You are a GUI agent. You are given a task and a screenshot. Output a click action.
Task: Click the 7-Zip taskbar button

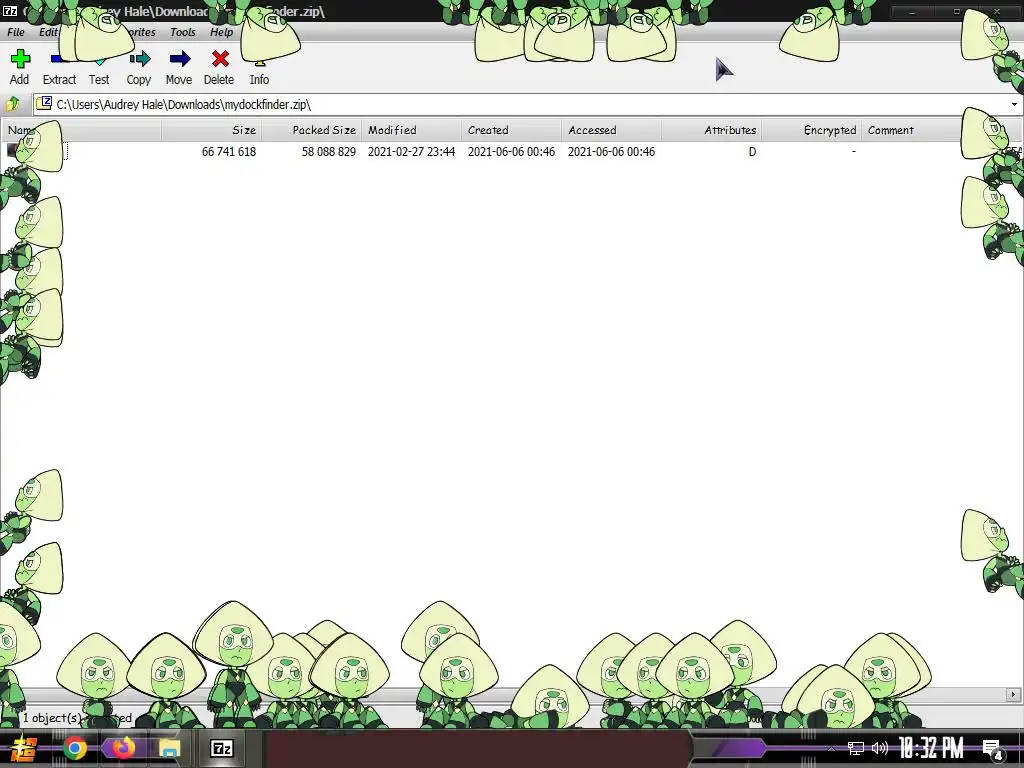pos(222,748)
